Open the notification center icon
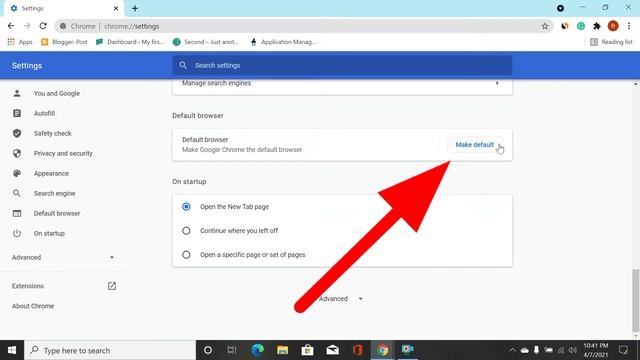640x360 pixels. click(623, 350)
